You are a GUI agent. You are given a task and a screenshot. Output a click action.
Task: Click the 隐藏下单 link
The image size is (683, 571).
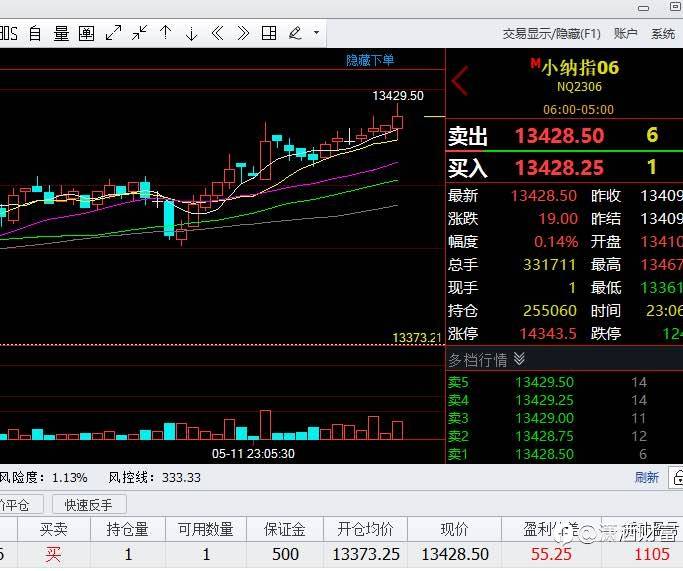coord(370,60)
